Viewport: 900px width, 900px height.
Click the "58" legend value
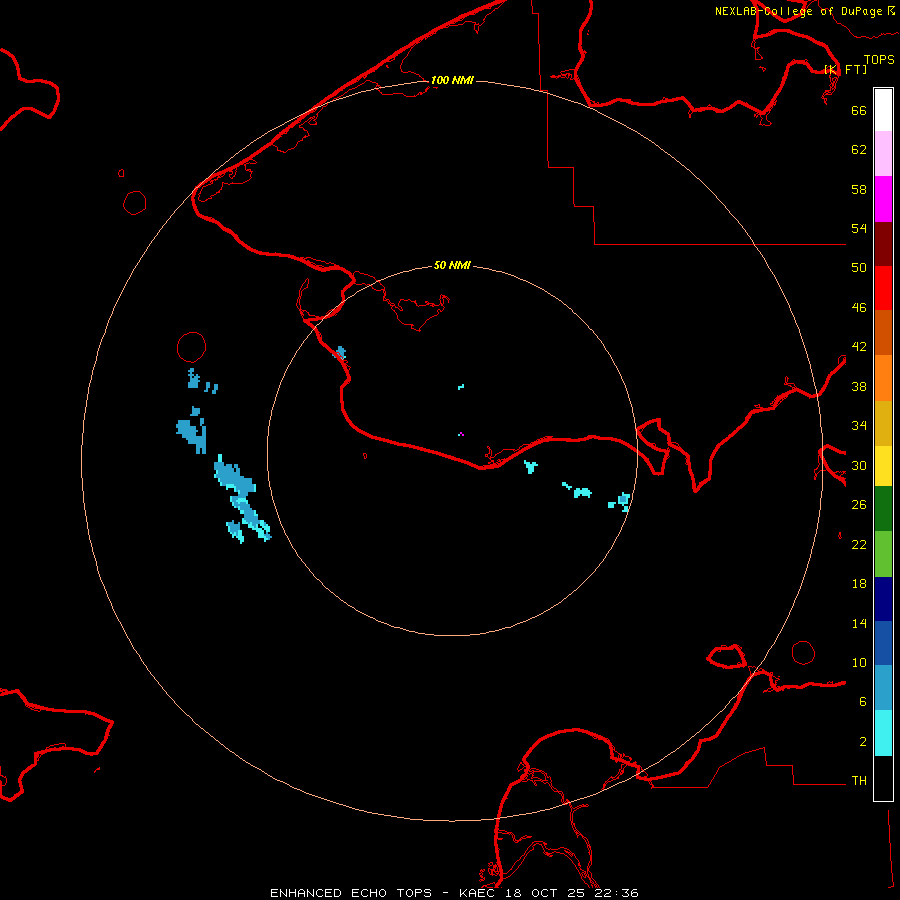pyautogui.click(x=859, y=189)
